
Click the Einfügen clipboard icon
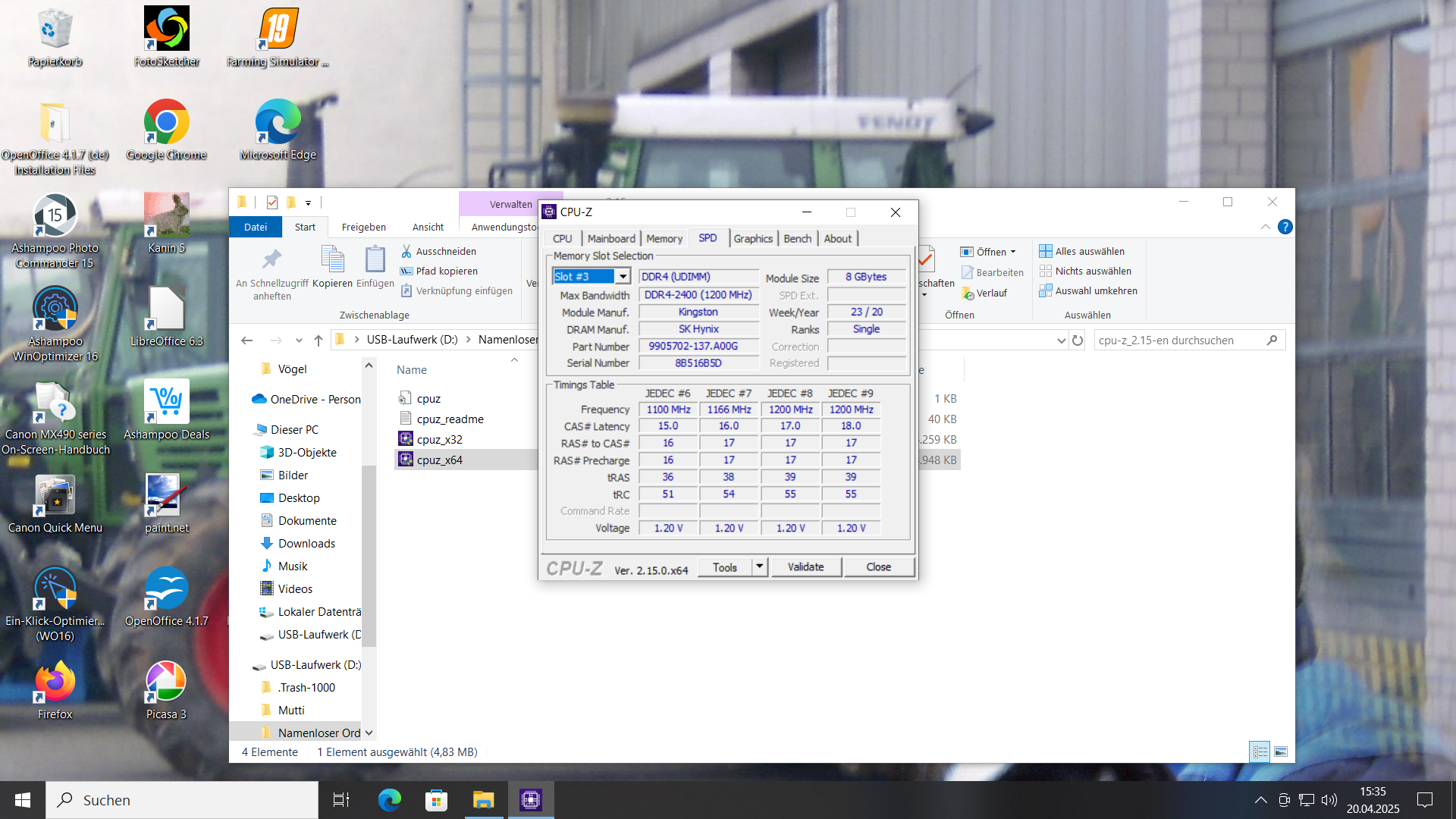click(x=375, y=260)
